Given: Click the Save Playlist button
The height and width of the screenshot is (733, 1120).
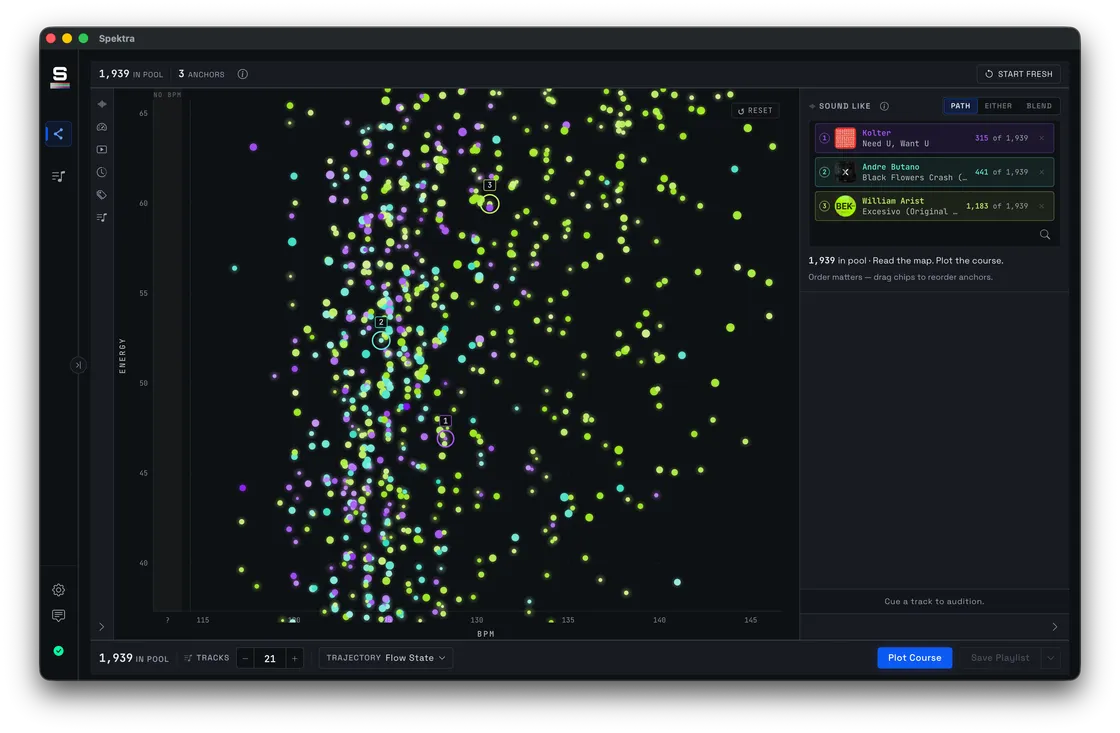Looking at the screenshot, I should pyautogui.click(x=999, y=658).
